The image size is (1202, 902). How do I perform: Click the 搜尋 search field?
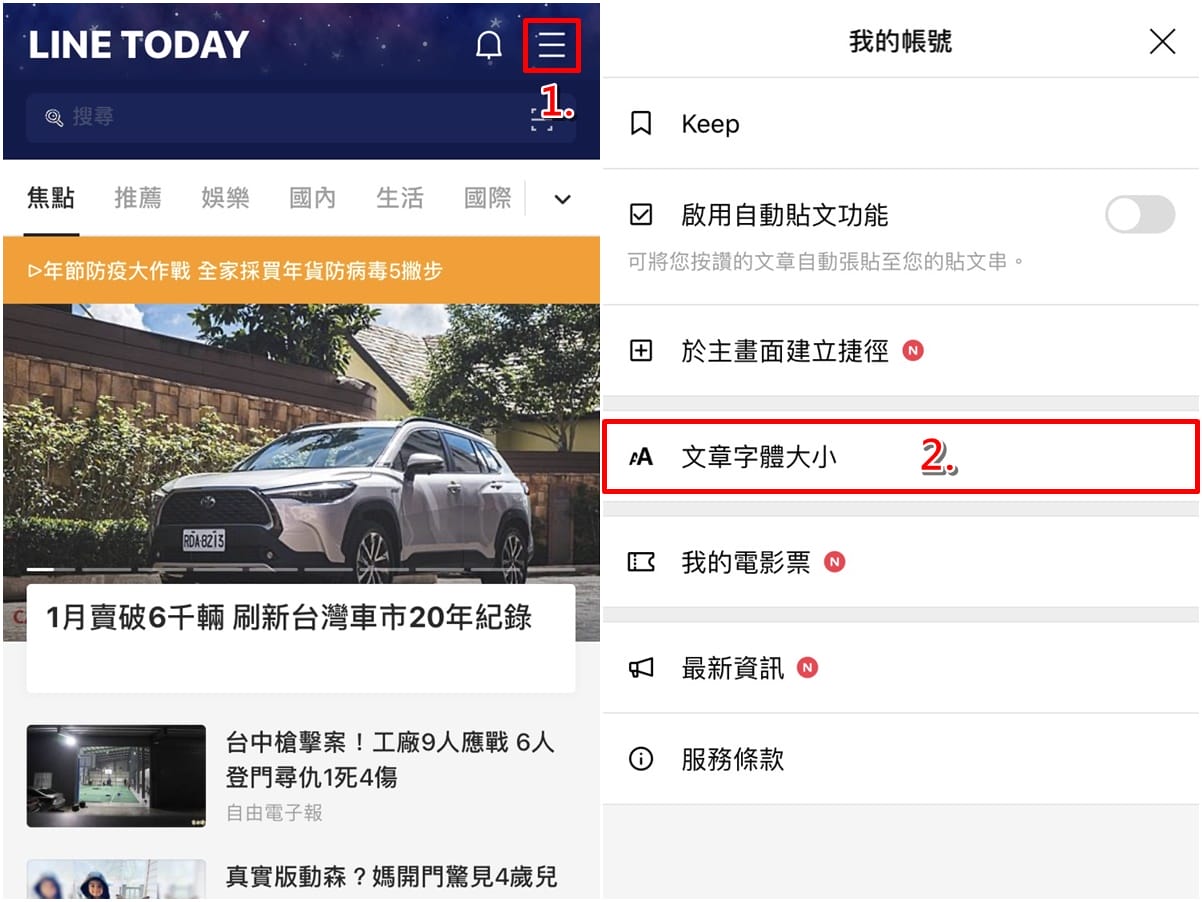(x=300, y=118)
